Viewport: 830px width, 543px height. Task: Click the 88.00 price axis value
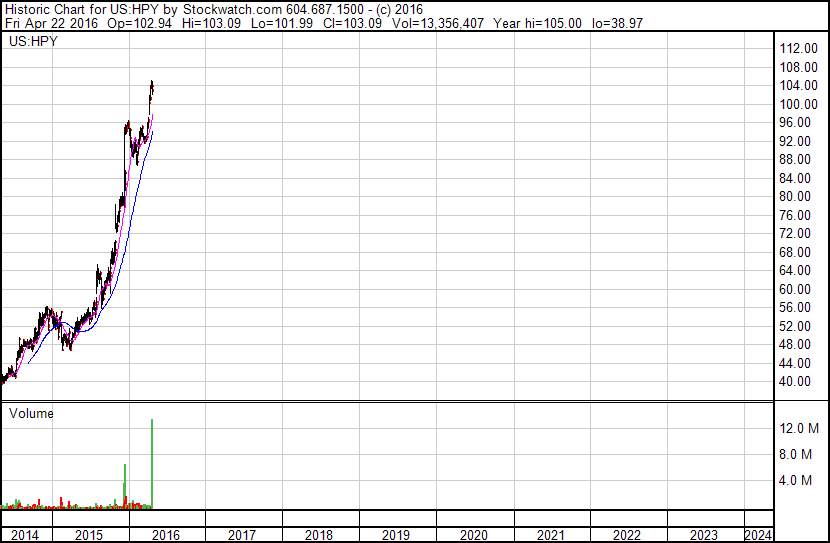click(795, 159)
